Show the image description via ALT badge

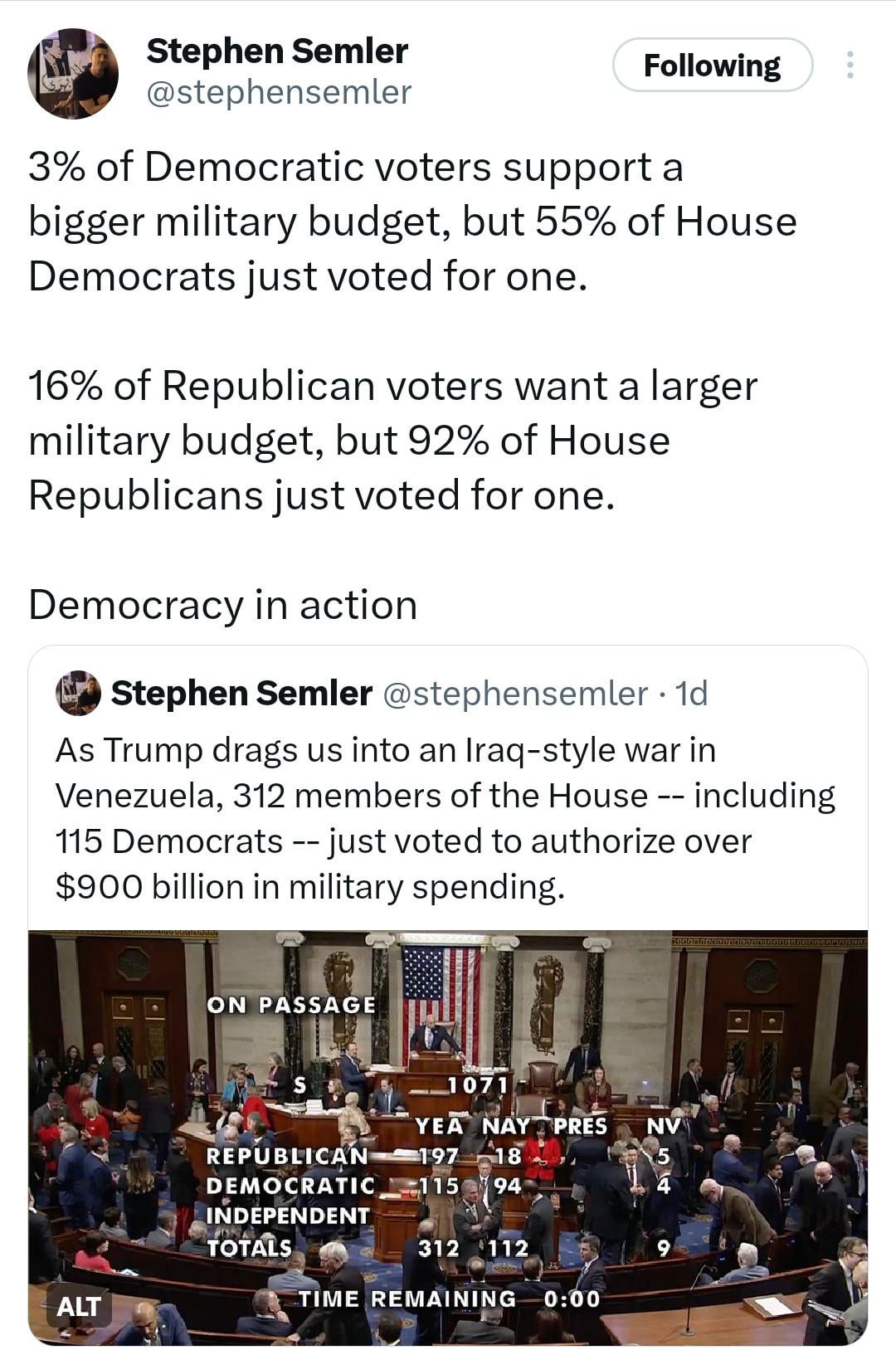pos(79,1306)
